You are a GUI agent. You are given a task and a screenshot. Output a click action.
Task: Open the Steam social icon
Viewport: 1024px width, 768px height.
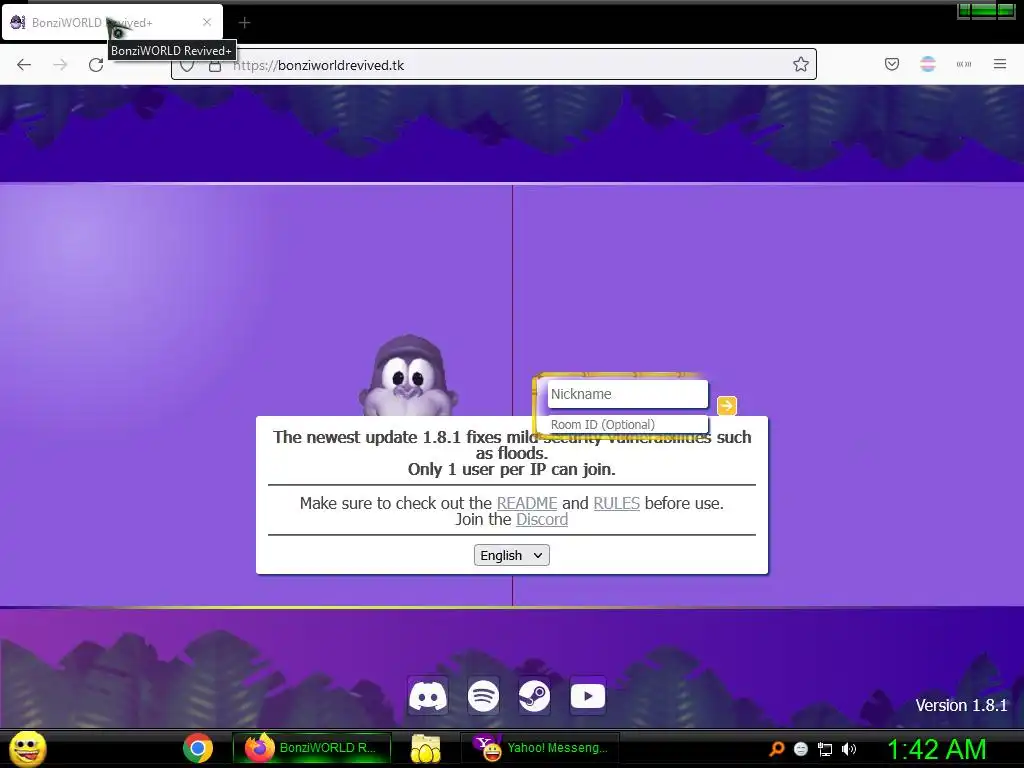(x=534, y=696)
